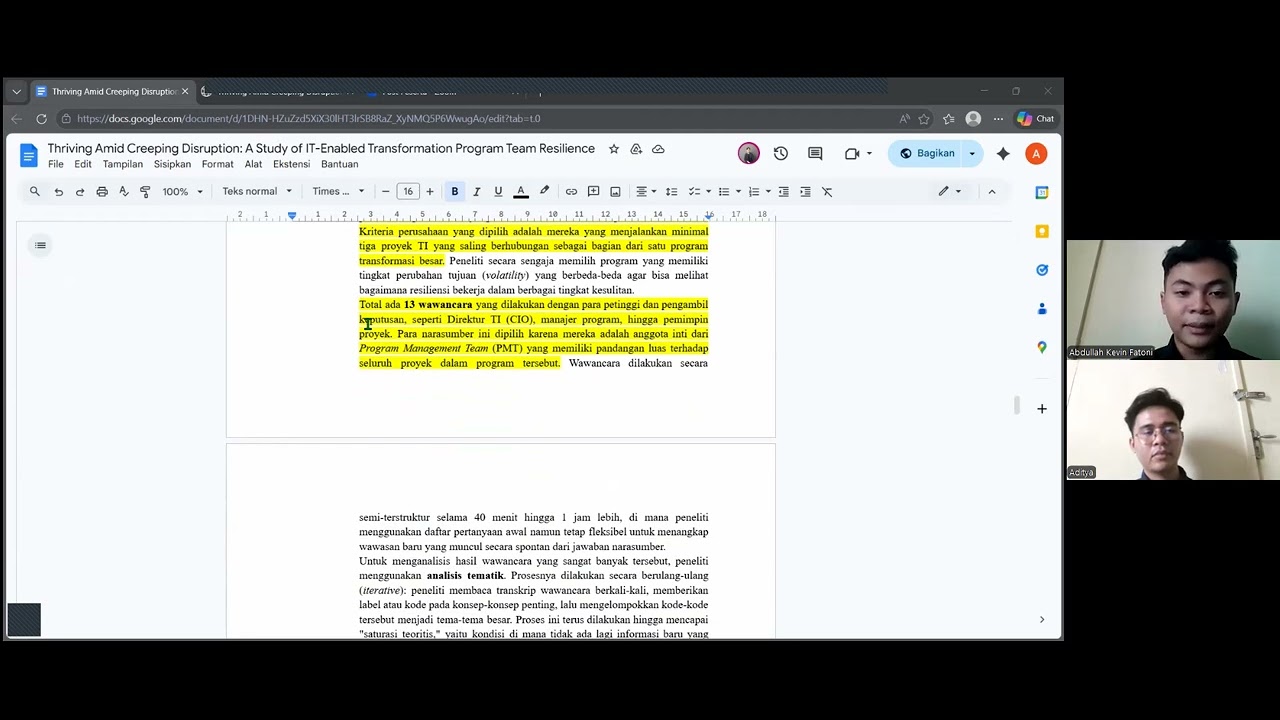Open the Bantuan menu
The width and height of the screenshot is (1280, 720).
point(339,164)
